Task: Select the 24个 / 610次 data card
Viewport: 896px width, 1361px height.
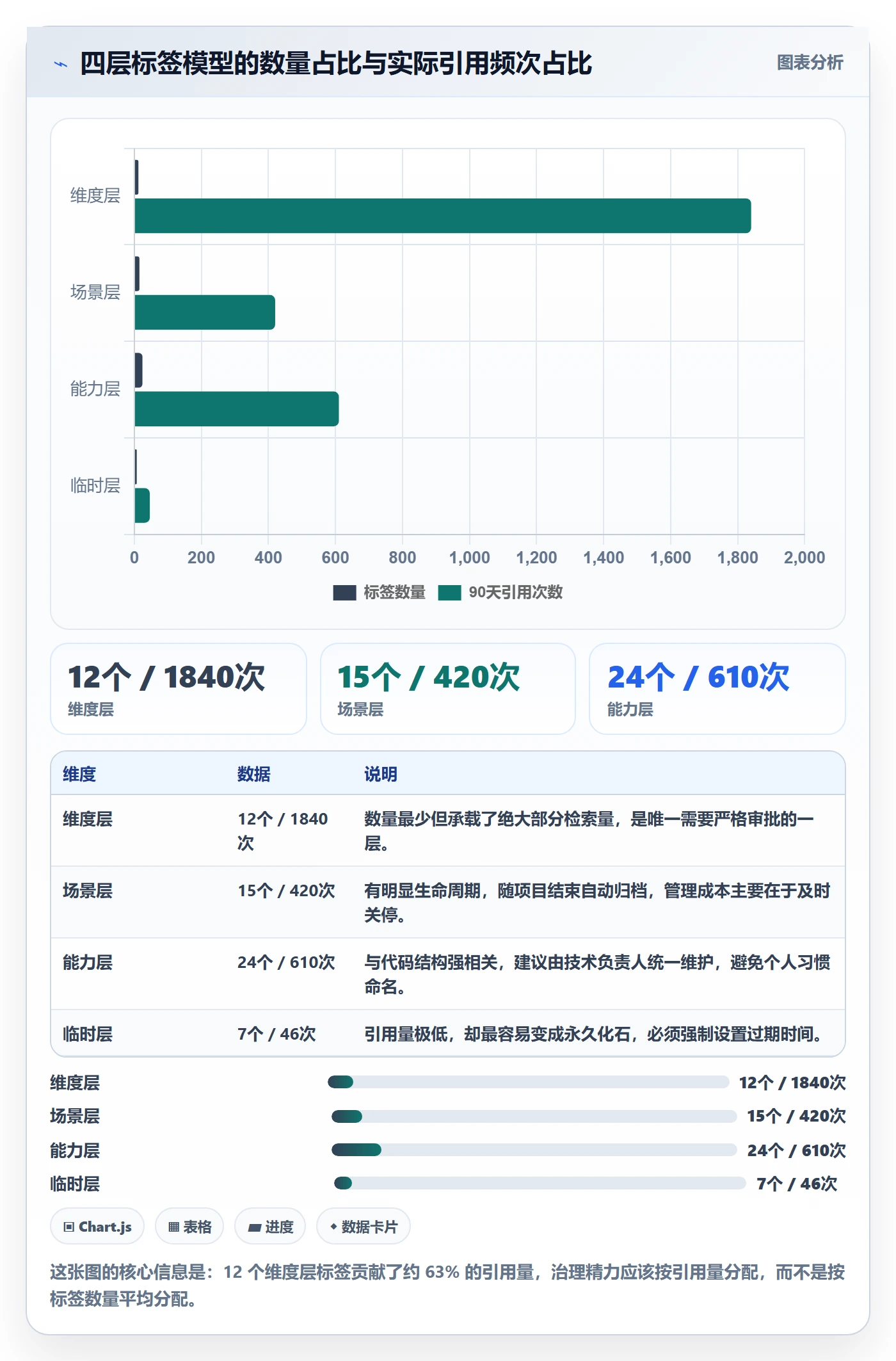Action: [x=717, y=689]
